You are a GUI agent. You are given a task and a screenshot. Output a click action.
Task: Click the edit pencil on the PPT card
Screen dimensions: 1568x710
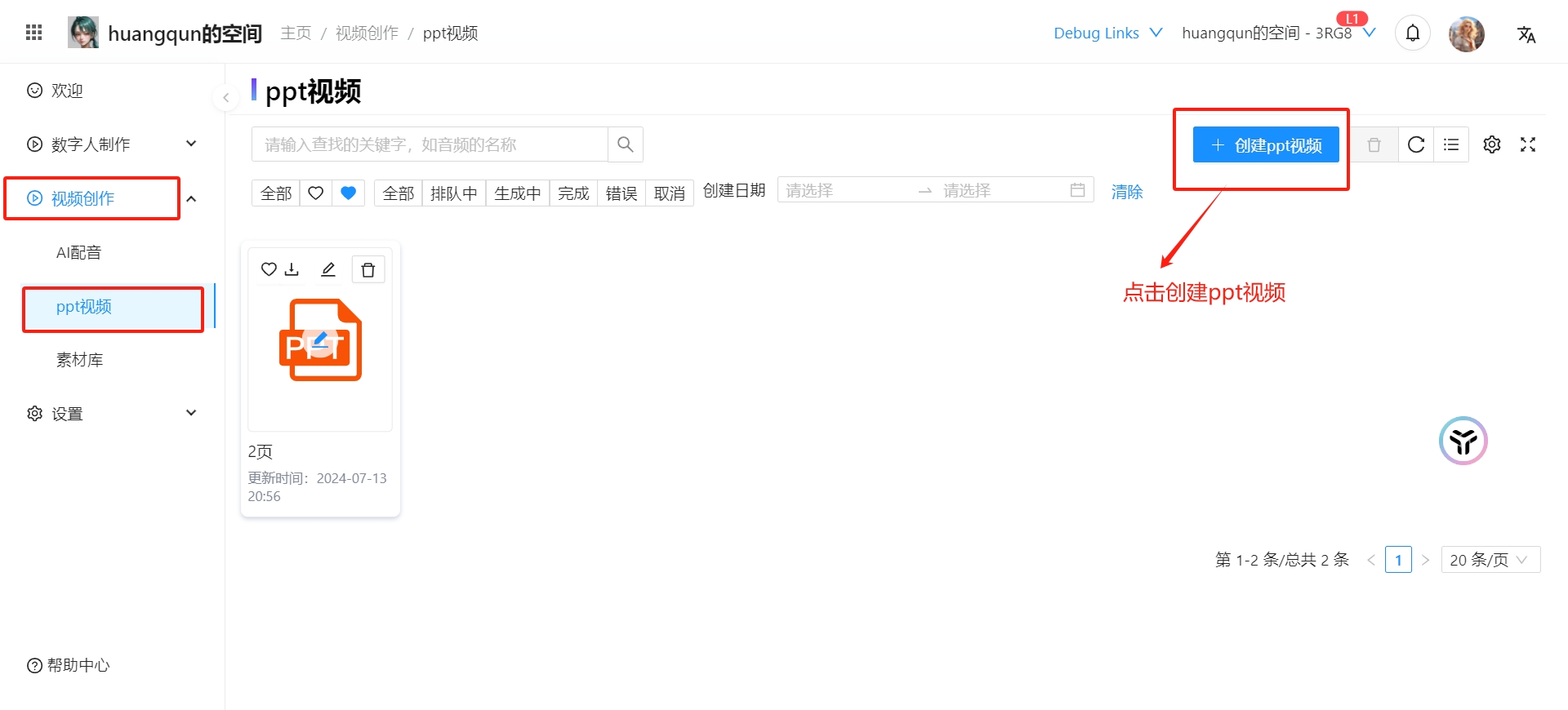(x=328, y=269)
